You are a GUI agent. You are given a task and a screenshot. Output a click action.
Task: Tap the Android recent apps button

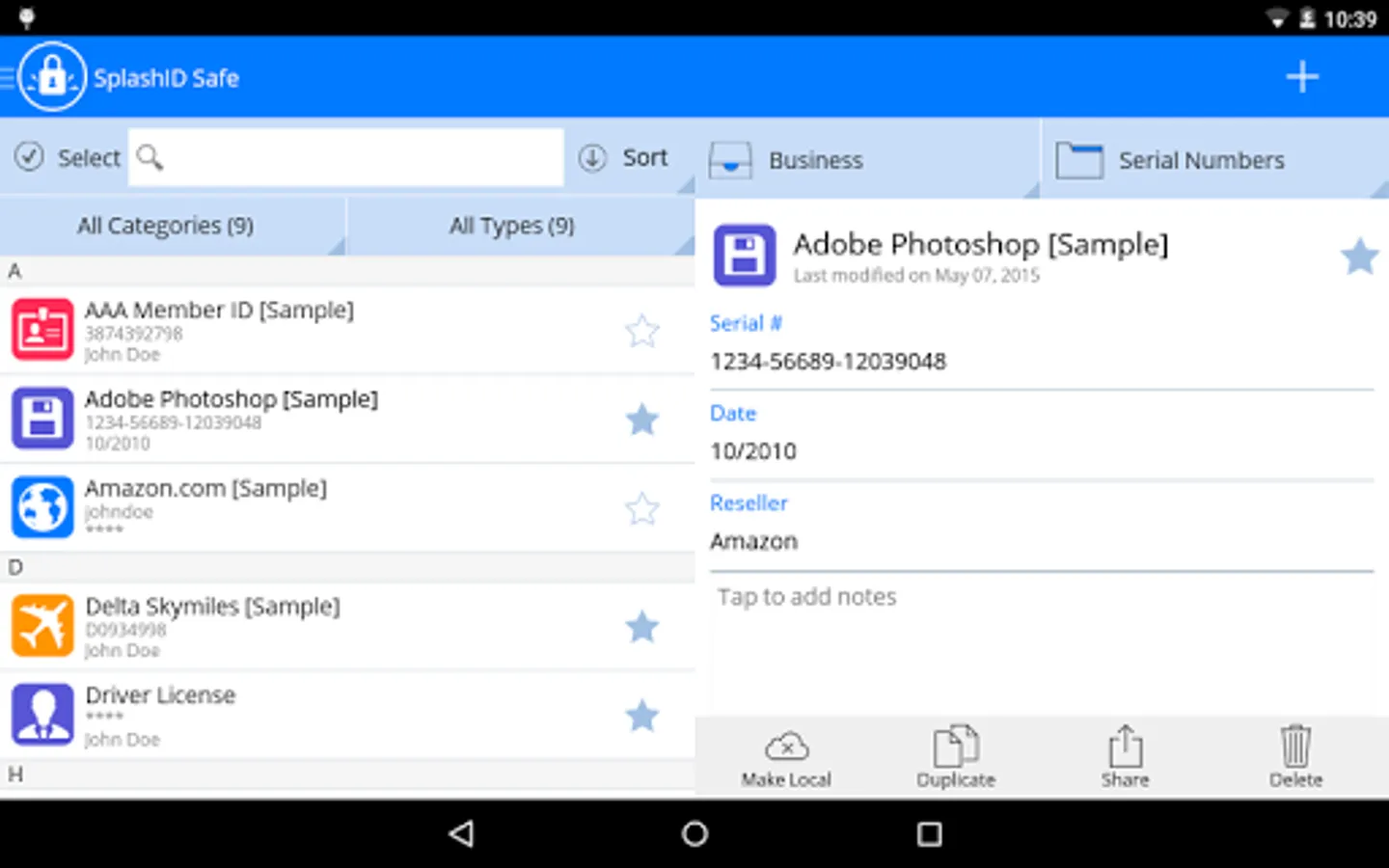coord(929,833)
